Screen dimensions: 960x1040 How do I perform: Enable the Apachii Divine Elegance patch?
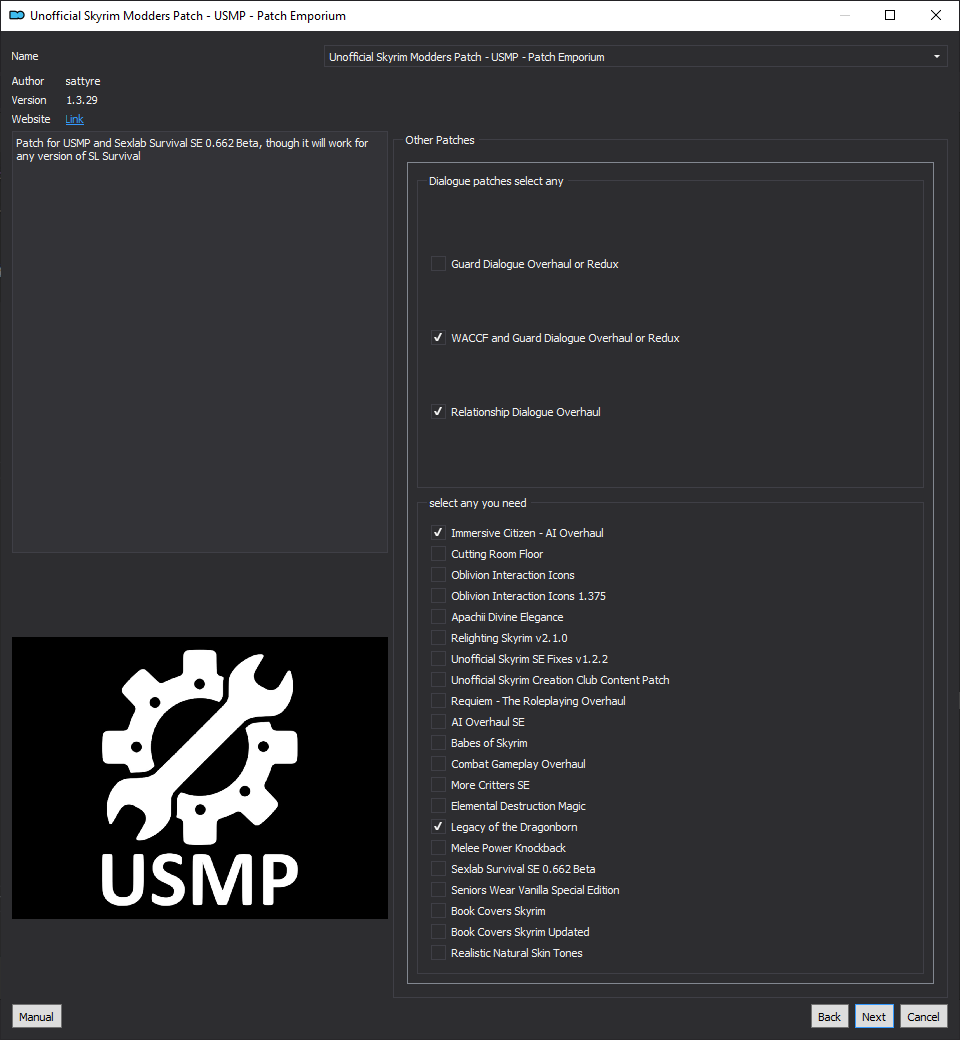pos(438,617)
